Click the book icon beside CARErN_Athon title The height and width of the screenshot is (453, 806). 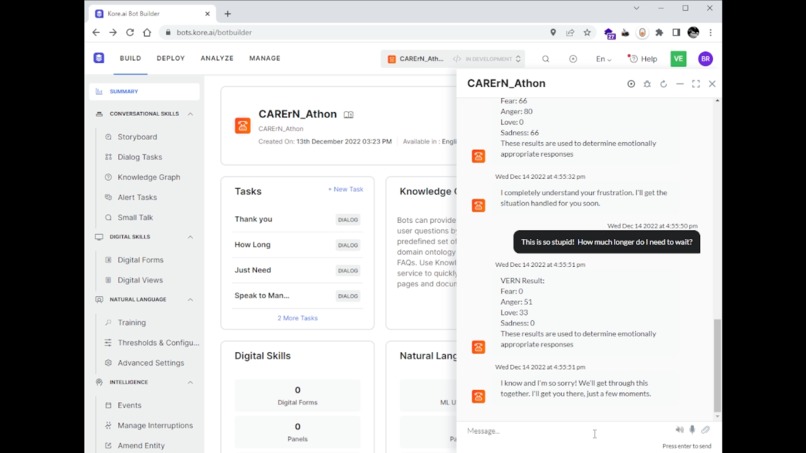tap(349, 115)
